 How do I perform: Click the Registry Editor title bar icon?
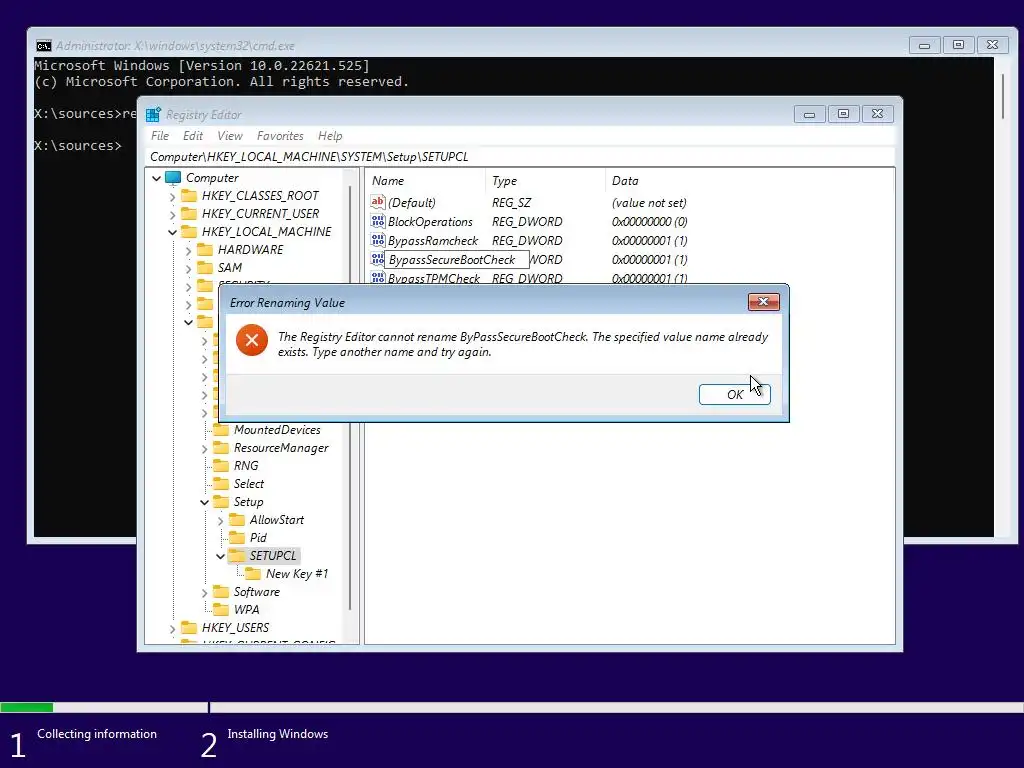pyautogui.click(x=153, y=115)
